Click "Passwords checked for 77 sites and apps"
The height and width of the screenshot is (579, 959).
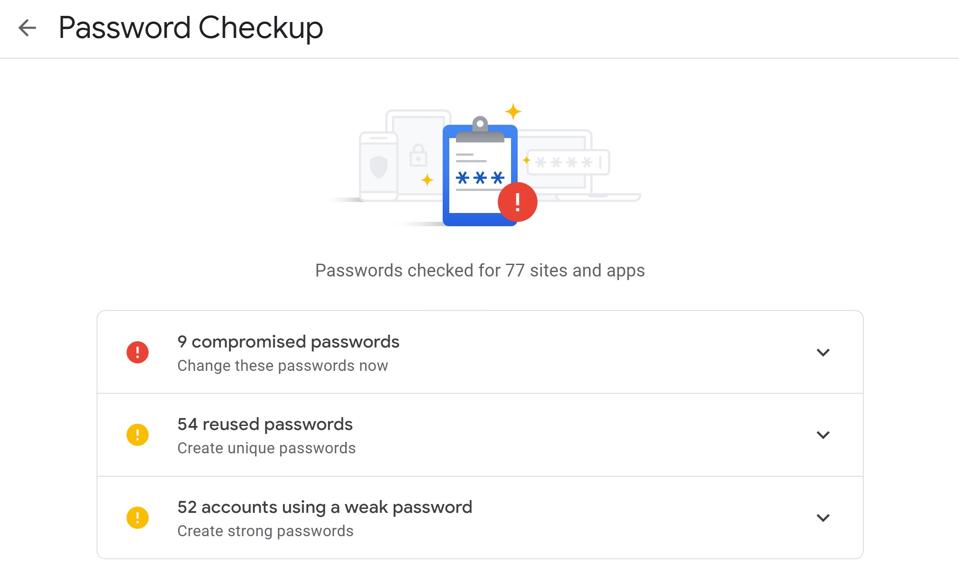click(x=480, y=270)
